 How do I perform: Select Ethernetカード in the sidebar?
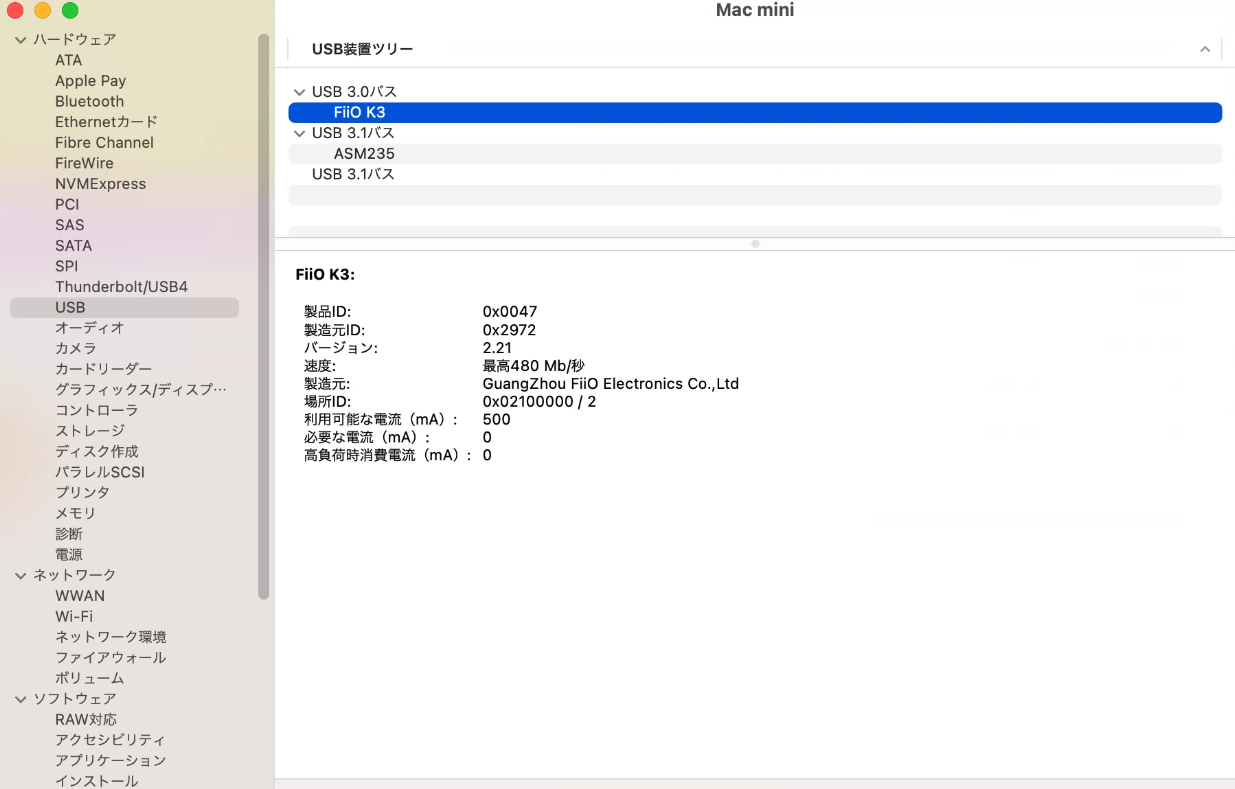[x=106, y=122]
